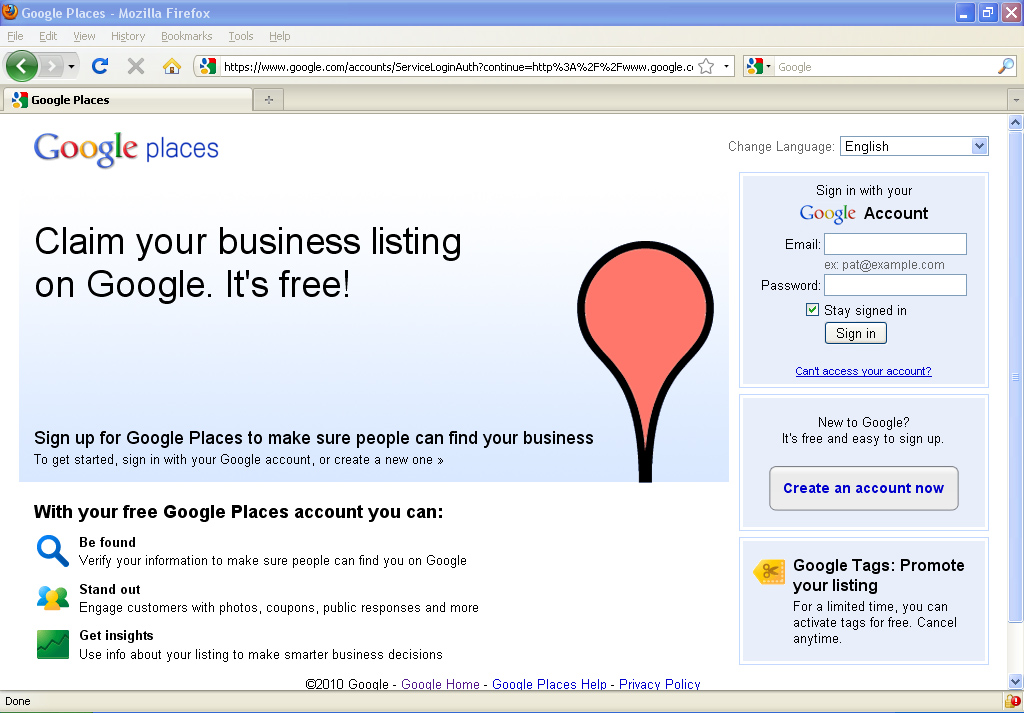The image size is (1024, 713).
Task: Click the grayed Forward navigation arrow
Action: click(x=51, y=66)
